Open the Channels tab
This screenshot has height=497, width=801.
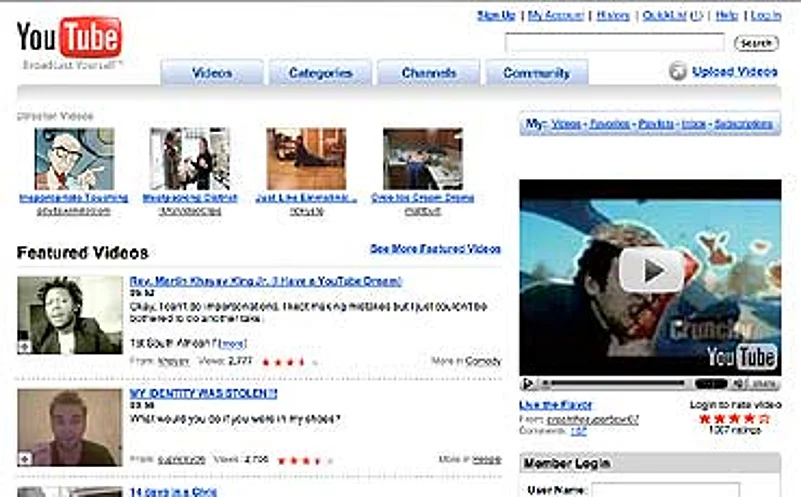click(429, 73)
